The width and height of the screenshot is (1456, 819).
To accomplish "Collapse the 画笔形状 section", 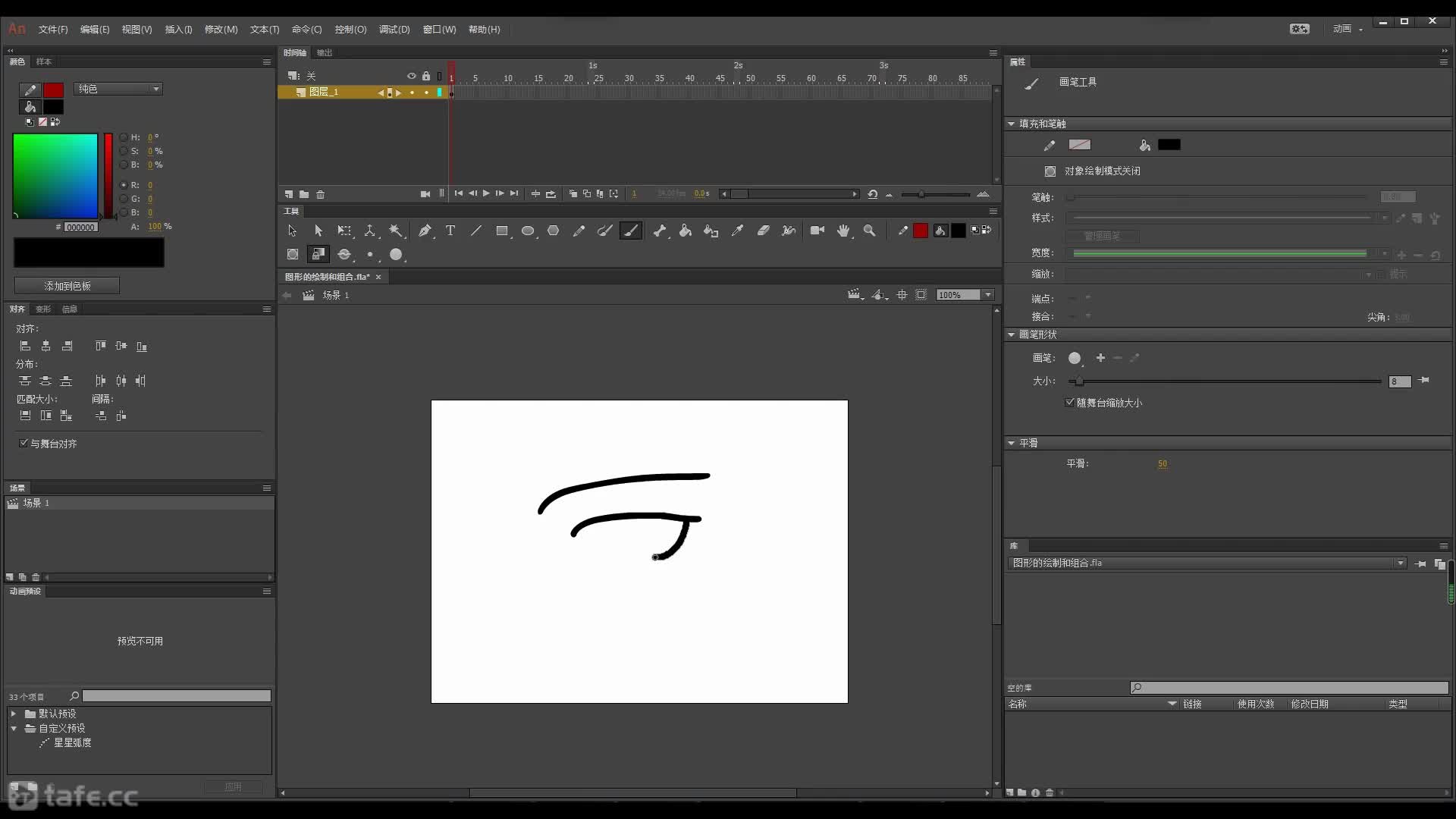I will point(1011,334).
